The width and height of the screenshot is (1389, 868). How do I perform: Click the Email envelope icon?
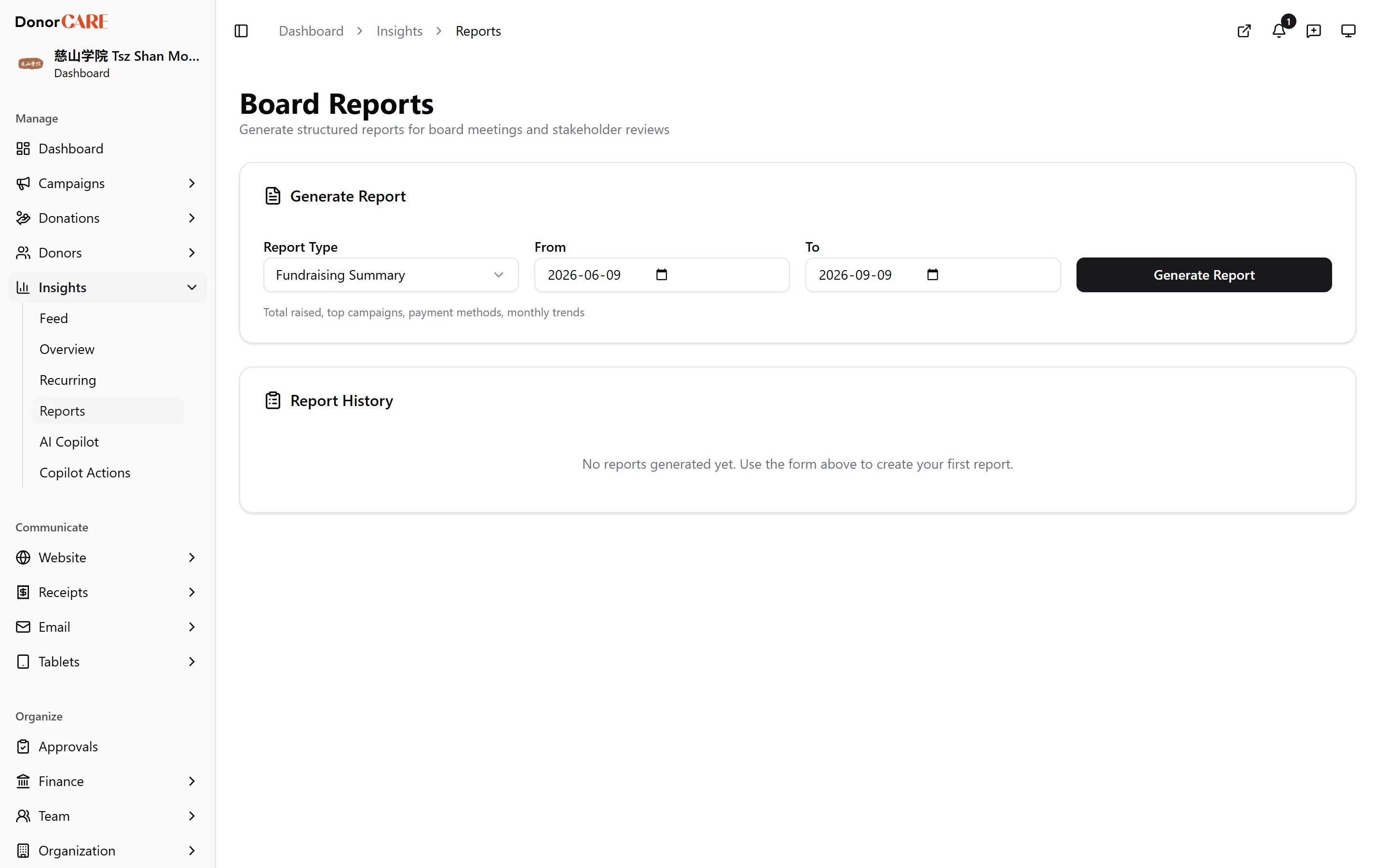(23, 627)
